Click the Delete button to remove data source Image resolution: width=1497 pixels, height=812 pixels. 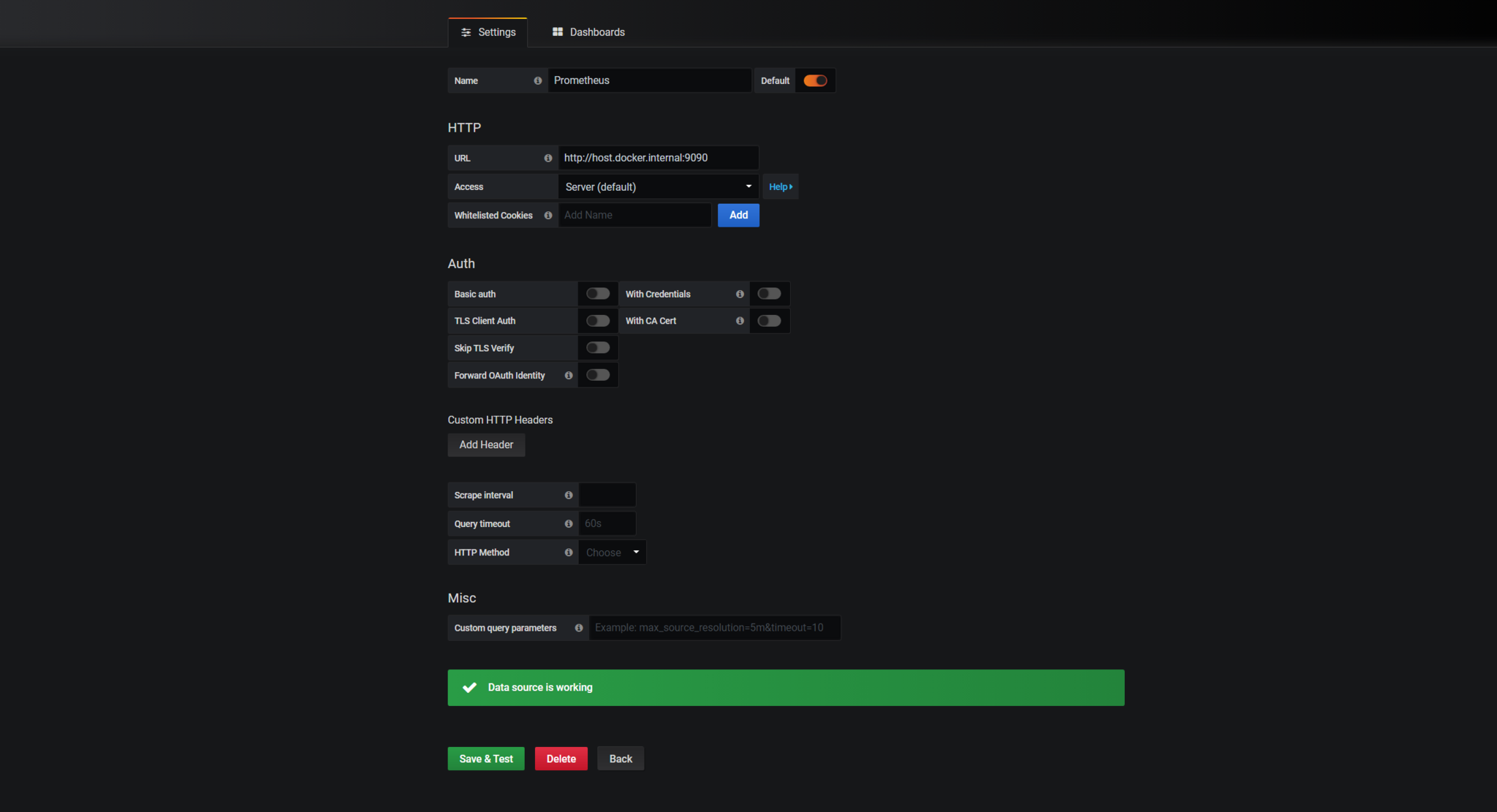click(x=560, y=758)
